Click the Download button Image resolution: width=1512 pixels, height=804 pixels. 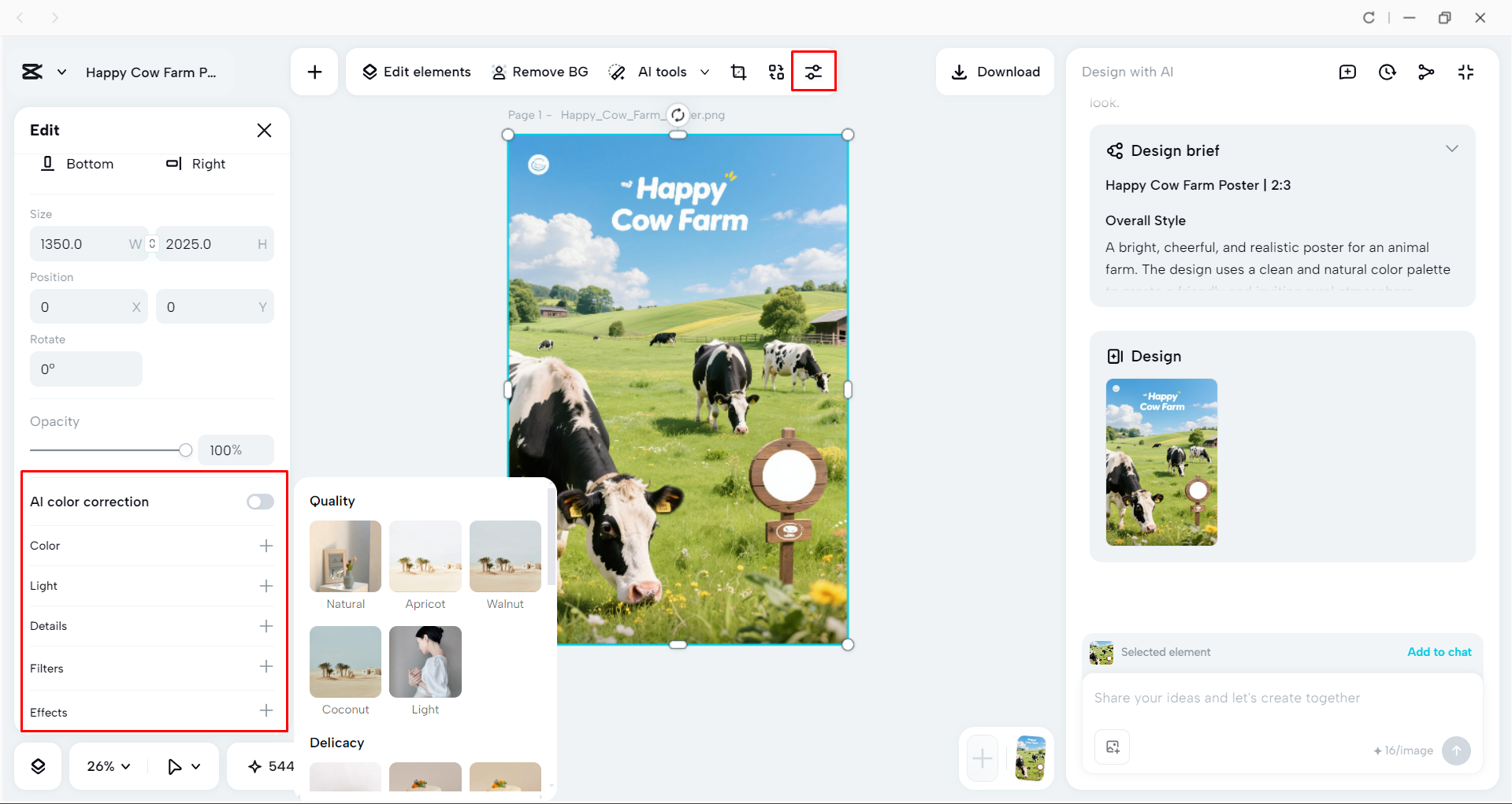pyautogui.click(x=994, y=72)
